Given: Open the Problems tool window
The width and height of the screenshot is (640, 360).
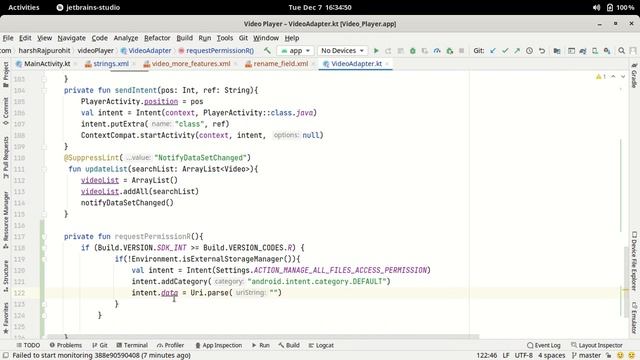Looking at the screenshot, I should point(65,345).
